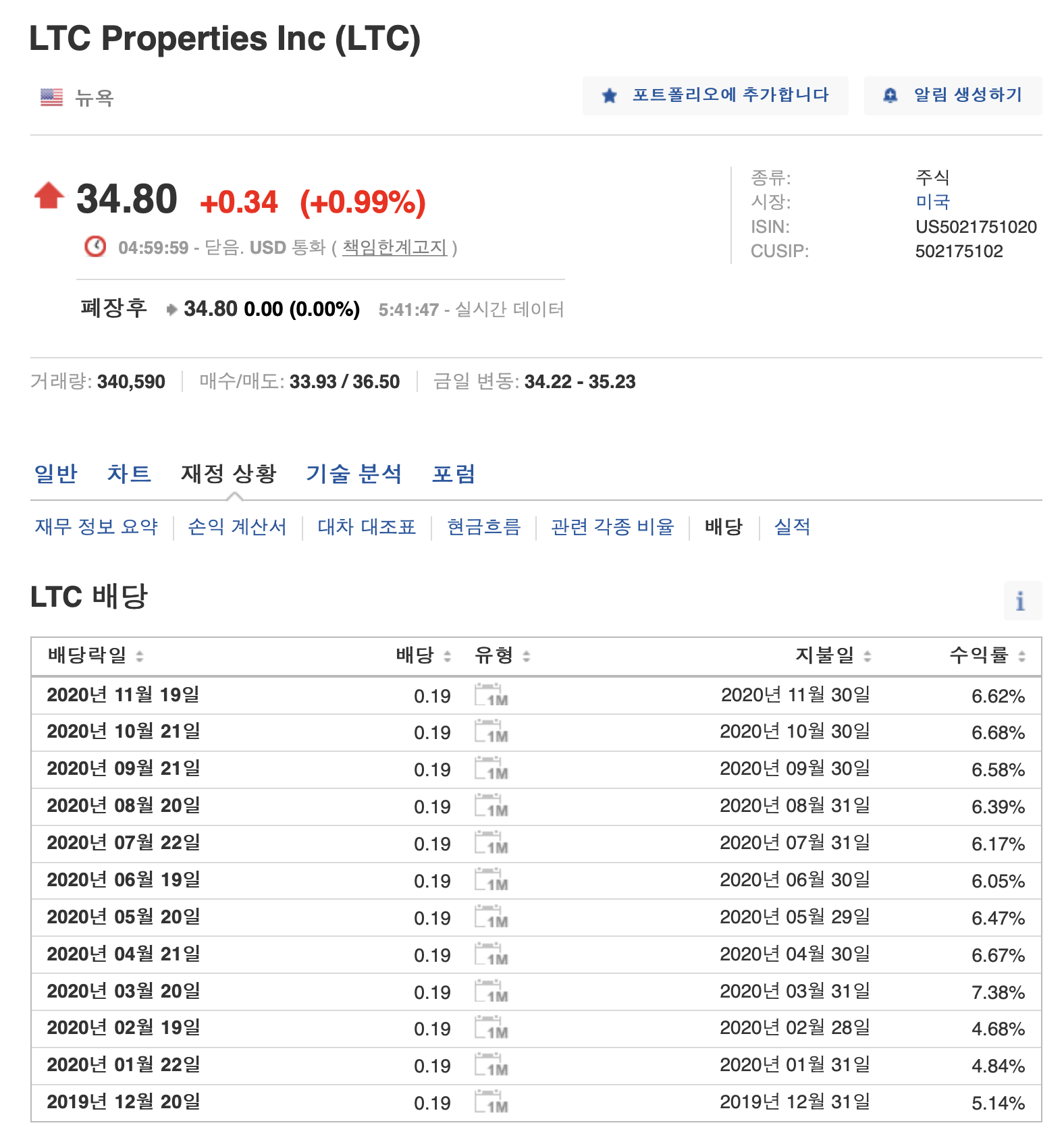The image size is (1064, 1142).
Task: Follow the 미국 market link
Action: point(933,202)
